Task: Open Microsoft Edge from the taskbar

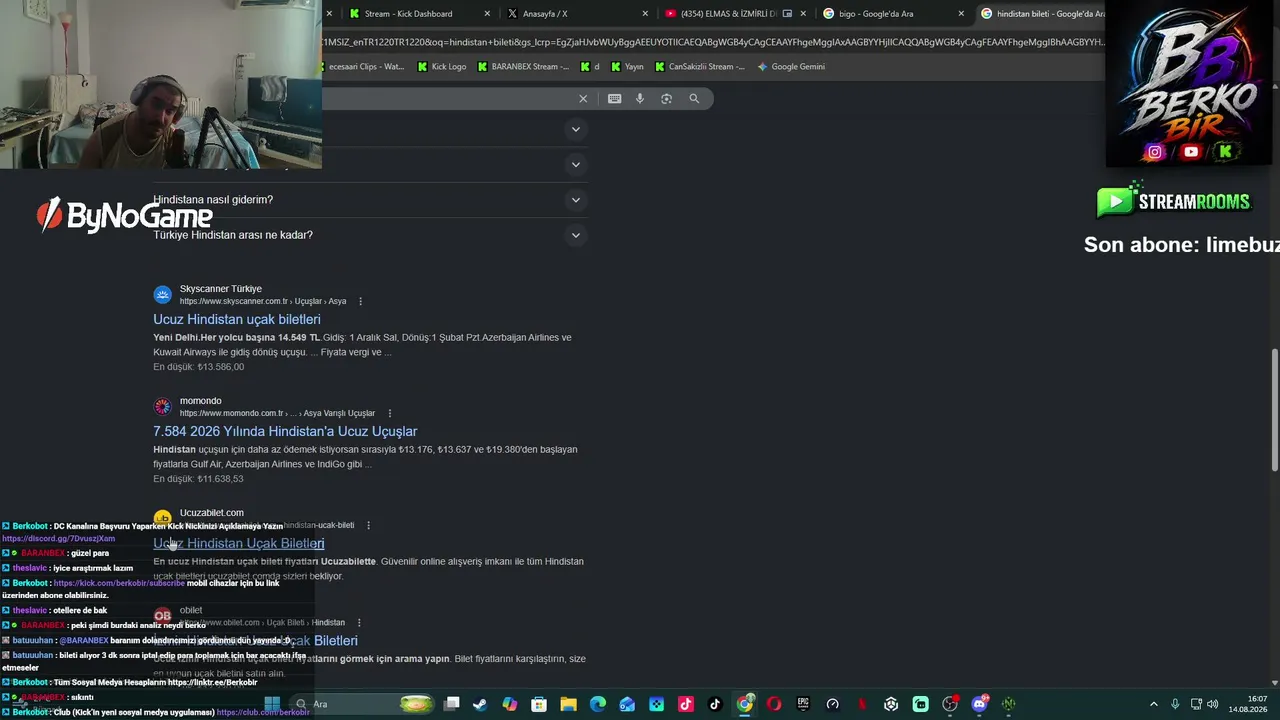Action: click(598, 704)
